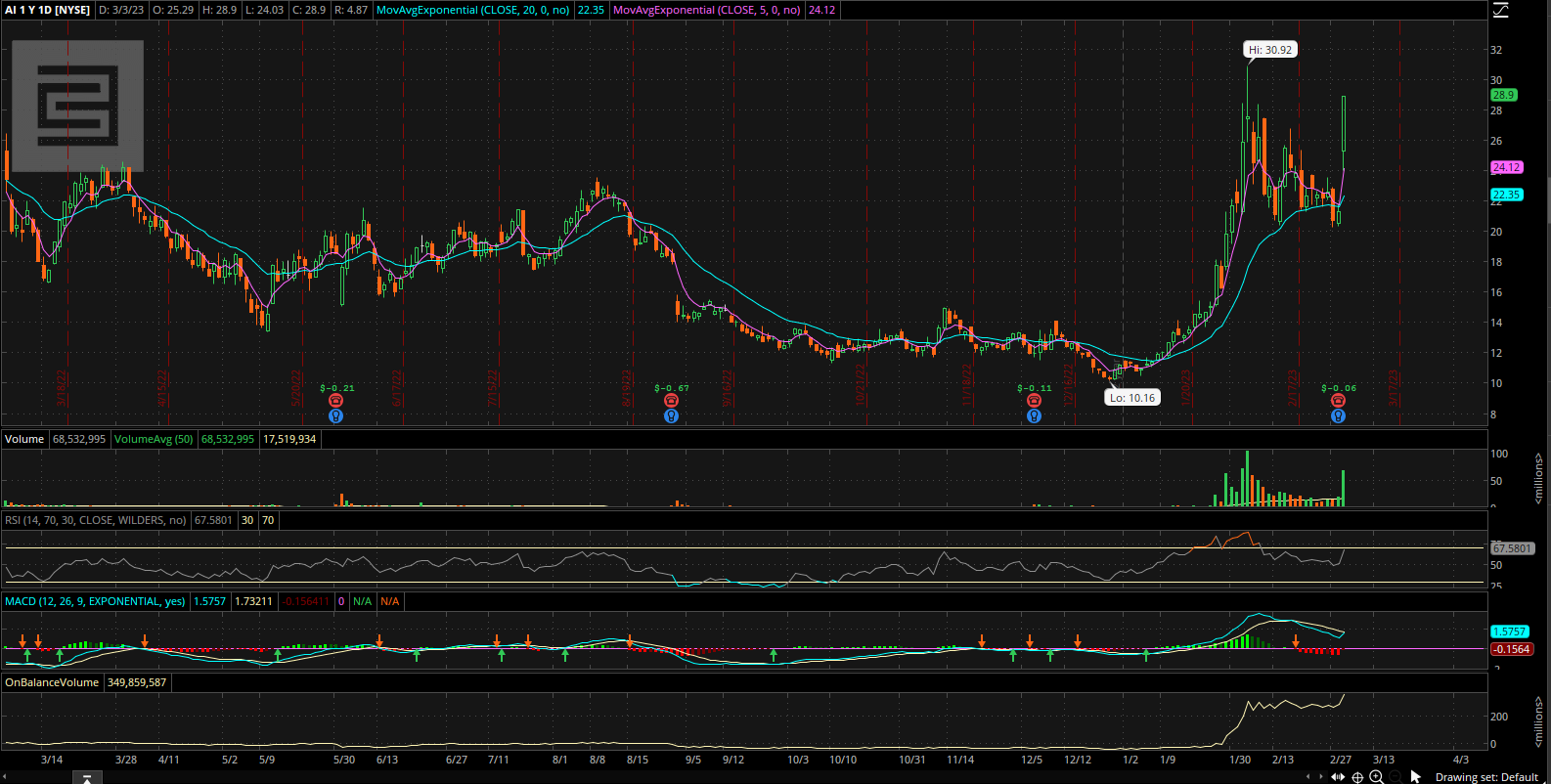Open the earnings phone icon under $-0.21
Image resolution: width=1551 pixels, height=784 pixels.
click(336, 401)
